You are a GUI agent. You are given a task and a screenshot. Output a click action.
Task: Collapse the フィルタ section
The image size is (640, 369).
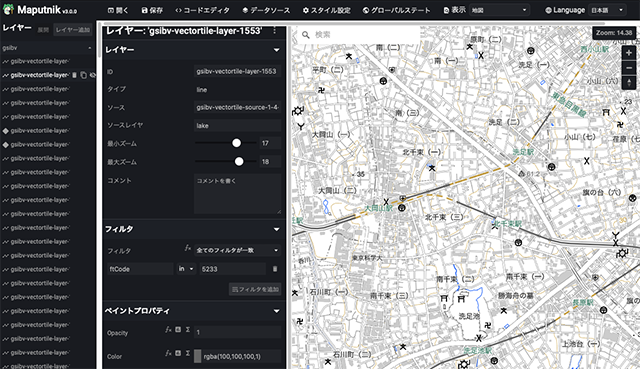click(x=276, y=229)
